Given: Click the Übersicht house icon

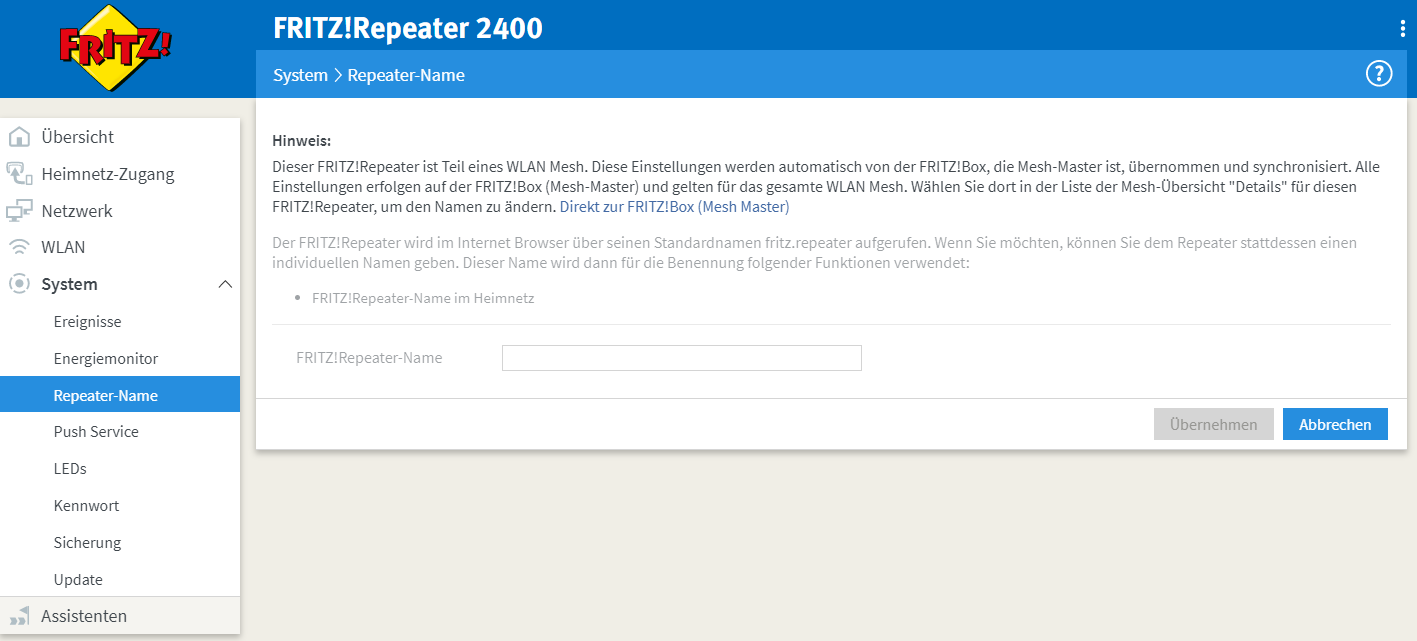Looking at the screenshot, I should coord(19,137).
